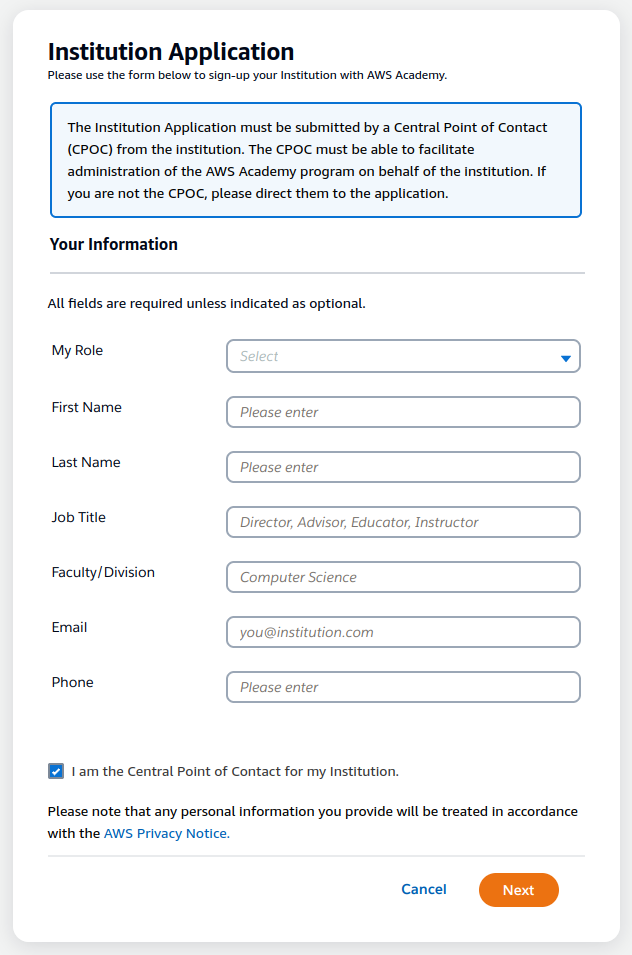
Task: Select the Job Title input field
Action: coord(403,522)
